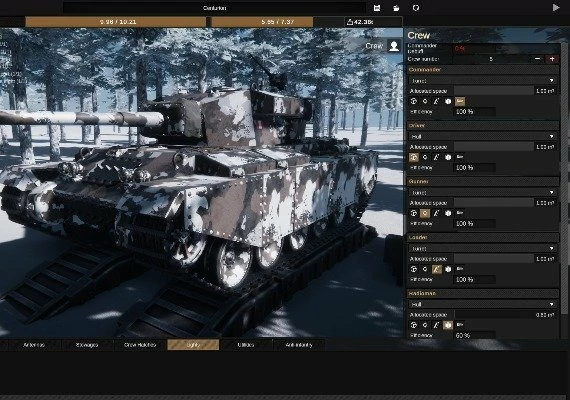Switch to the Stowages tab
Screen dimensions: 570x400
click(87, 345)
